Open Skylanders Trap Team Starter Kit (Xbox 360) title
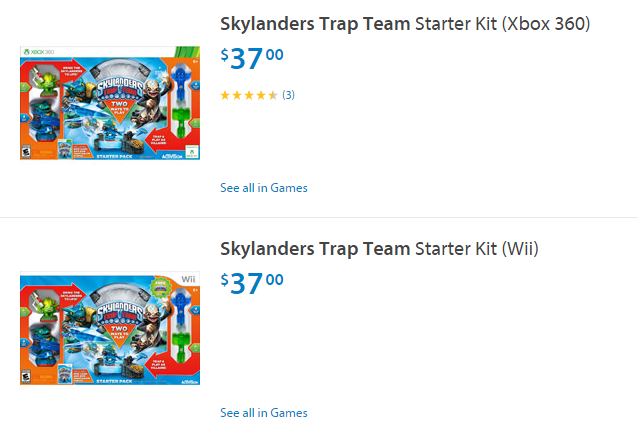The image size is (638, 429). click(405, 24)
